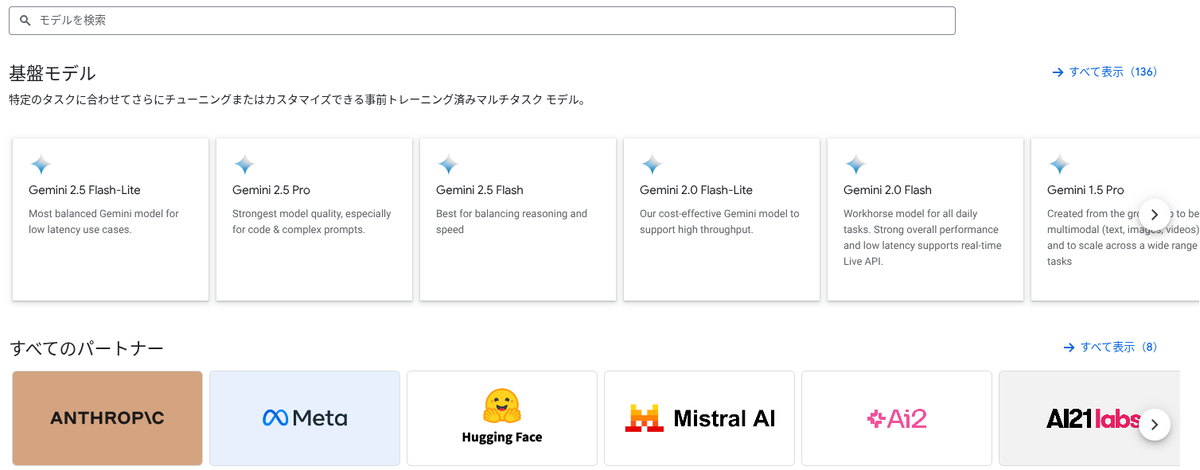Screen dimensions: 1200x470
Task: Click Gemini 2.5 Pro sparkle icon
Action: pyautogui.click(x=244, y=164)
